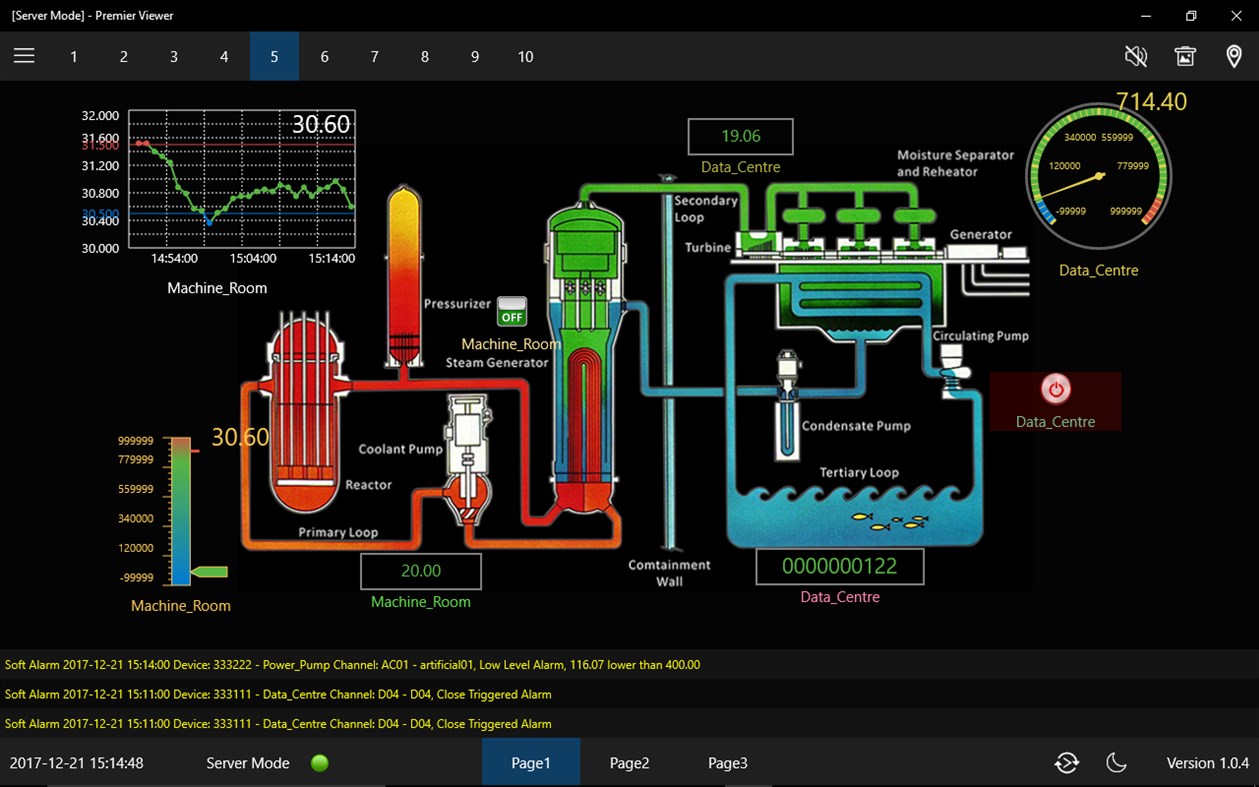1259x787 pixels.
Task: Click the Server Mode label
Action: [x=248, y=763]
